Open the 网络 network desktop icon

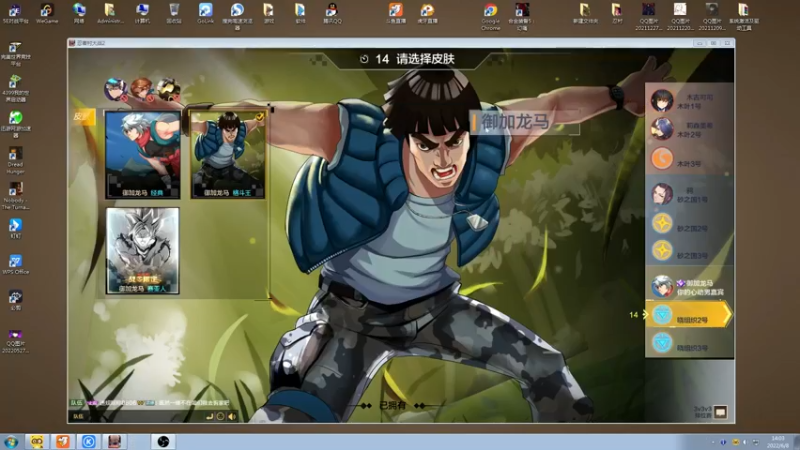(x=79, y=13)
